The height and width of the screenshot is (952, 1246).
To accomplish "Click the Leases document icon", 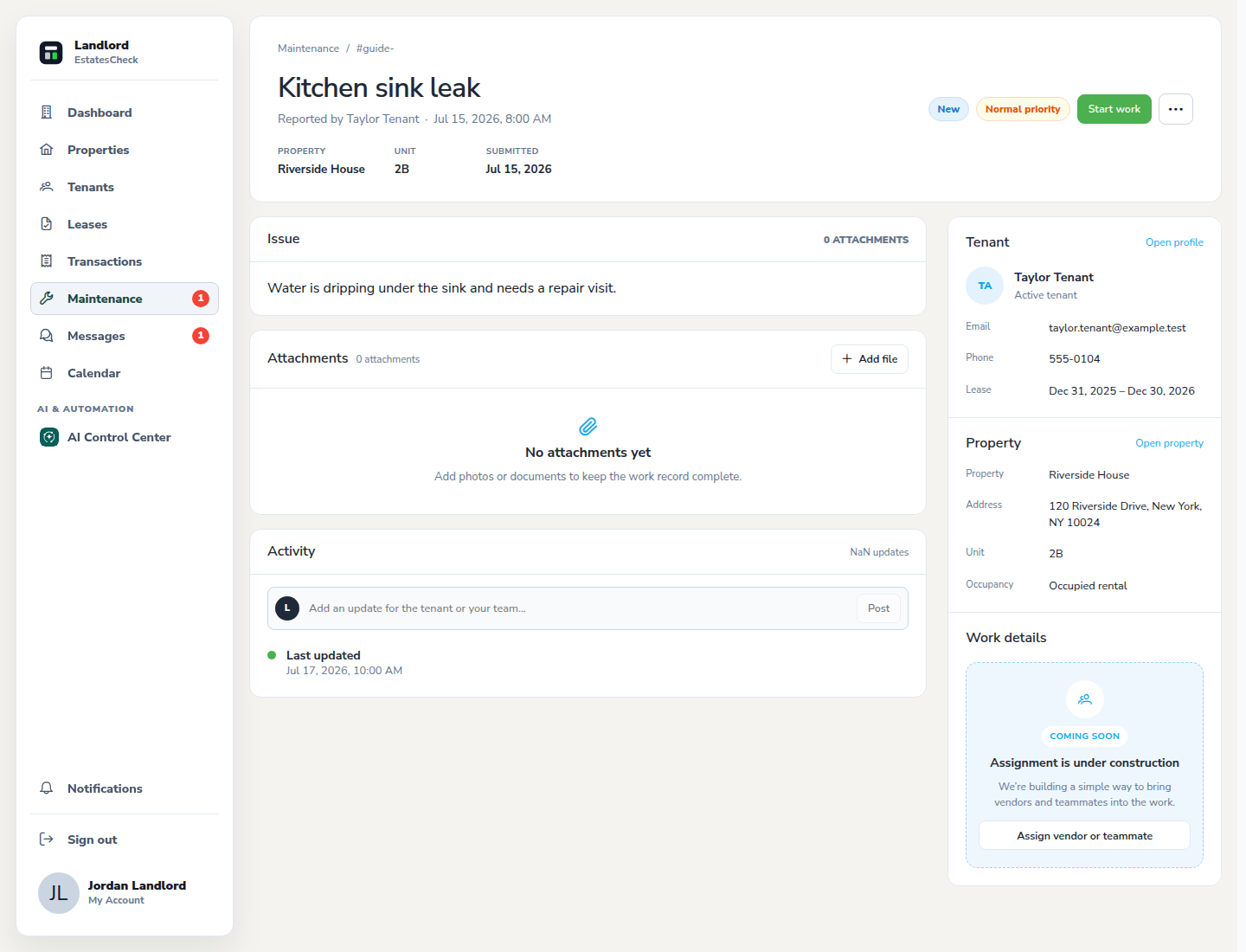I will click(47, 224).
